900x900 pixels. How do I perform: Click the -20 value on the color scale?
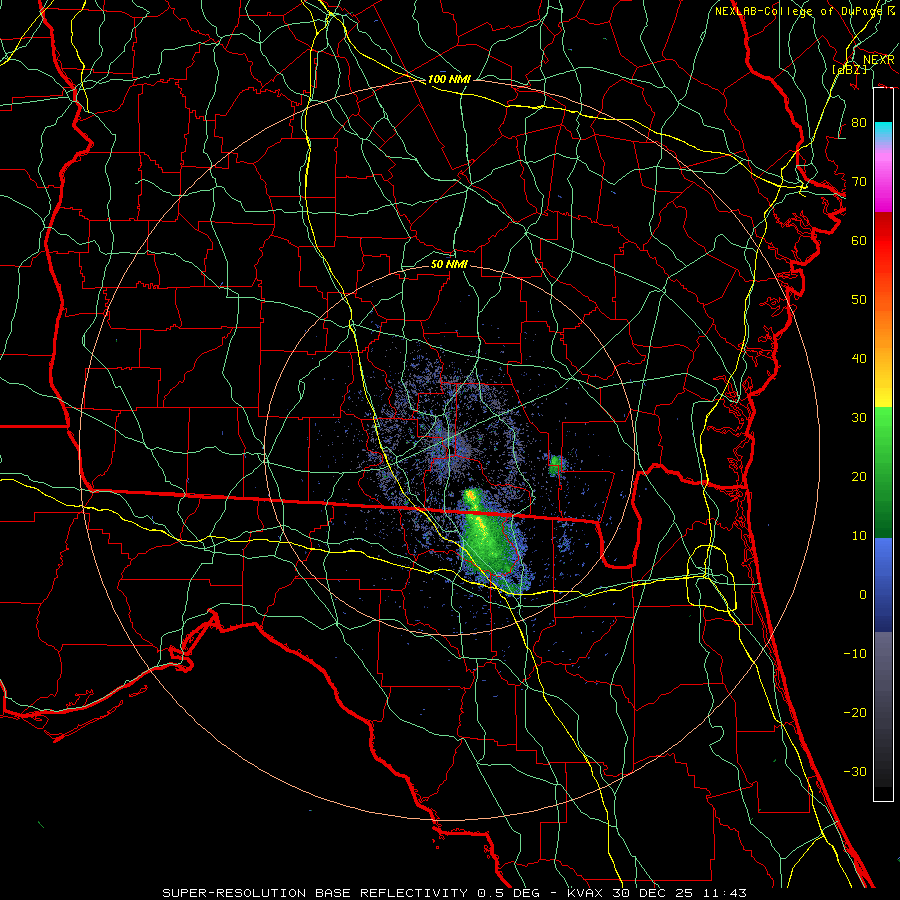click(x=855, y=712)
